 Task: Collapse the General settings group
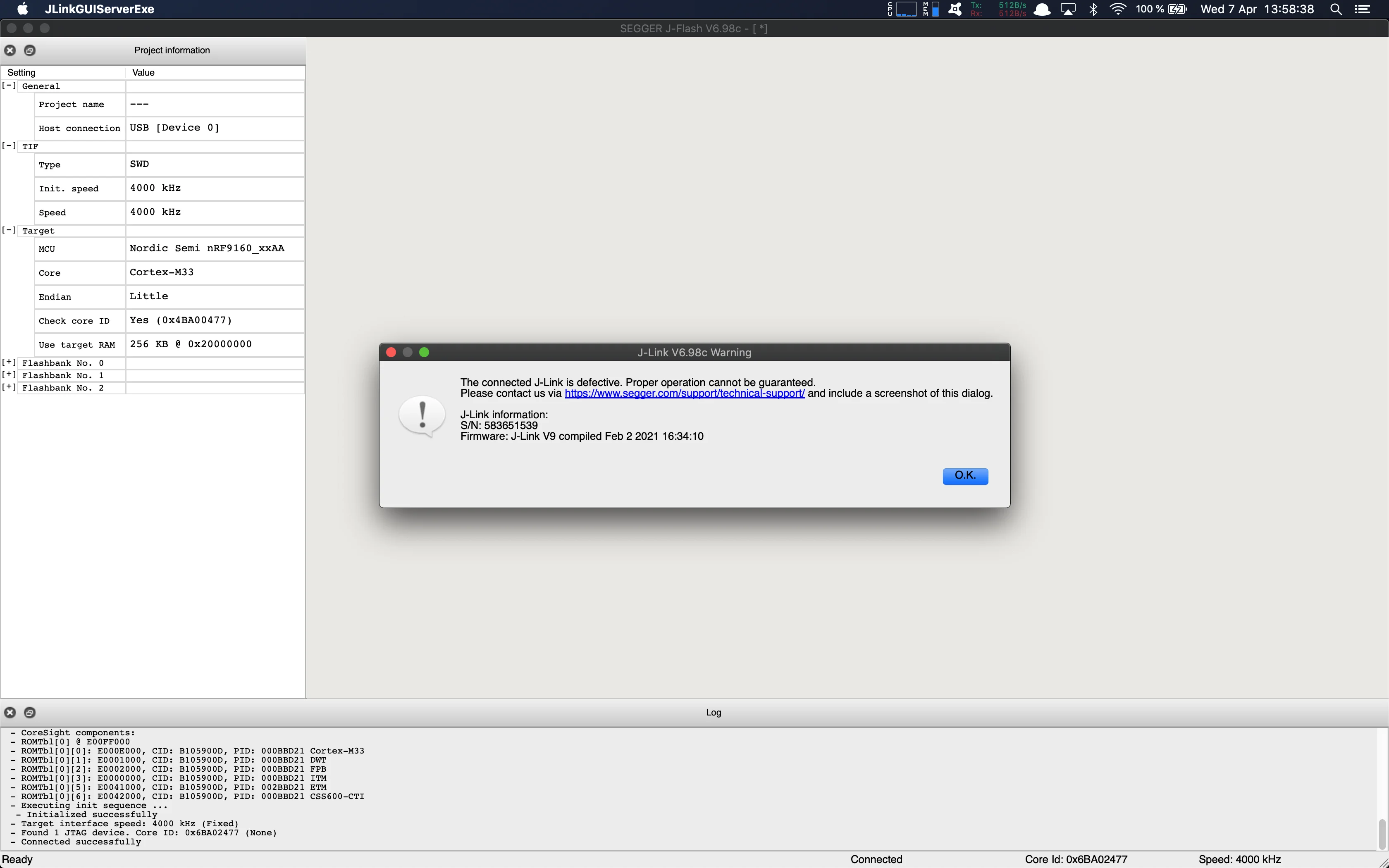(x=9, y=86)
